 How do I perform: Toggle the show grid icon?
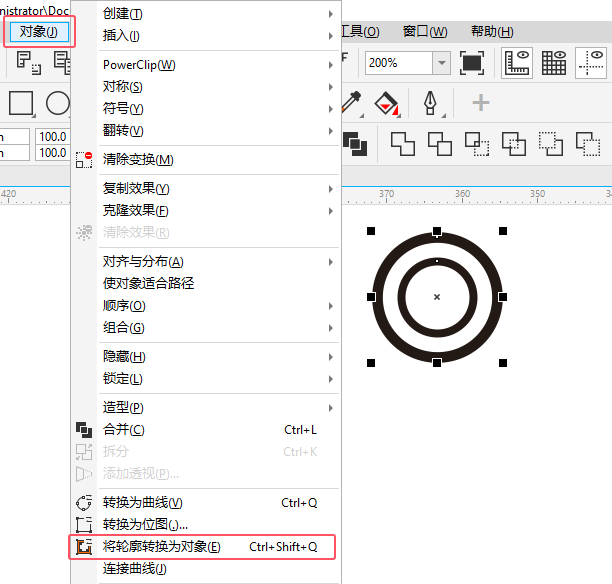click(554, 63)
